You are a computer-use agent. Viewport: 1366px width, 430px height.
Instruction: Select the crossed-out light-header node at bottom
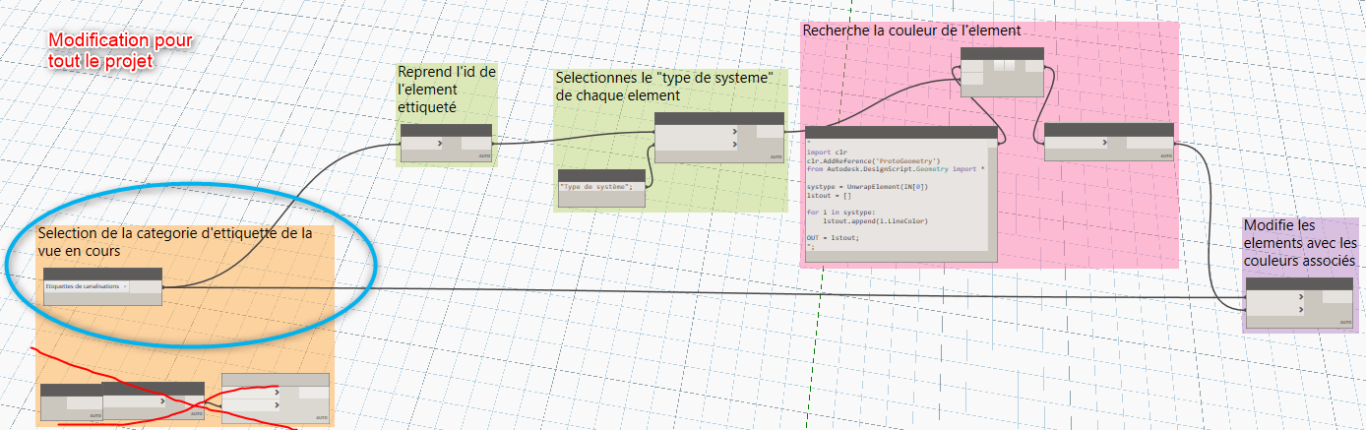(275, 397)
